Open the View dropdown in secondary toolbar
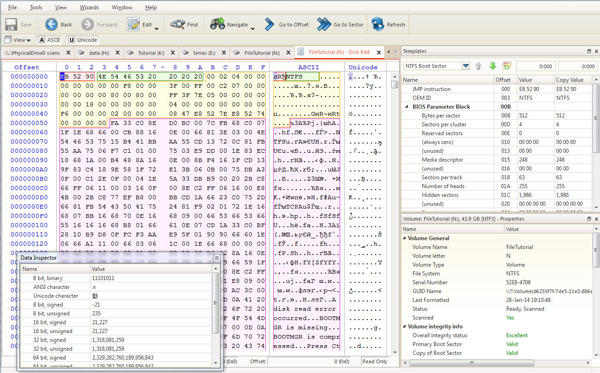Image resolution: width=600 pixels, height=373 pixels. (18, 40)
